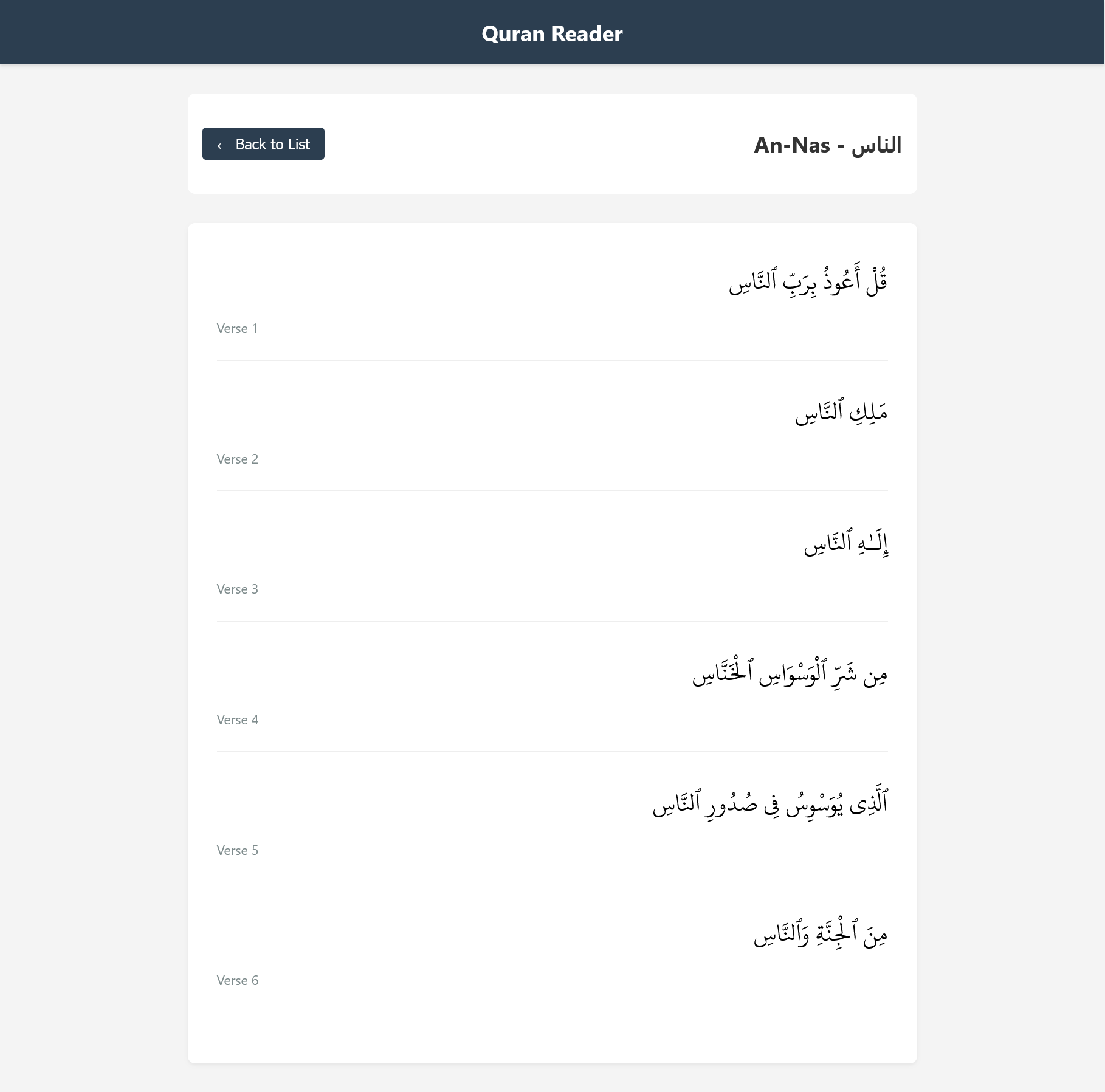Click the left arrow in Back button
The width and height of the screenshot is (1105, 1092).
[x=223, y=145]
